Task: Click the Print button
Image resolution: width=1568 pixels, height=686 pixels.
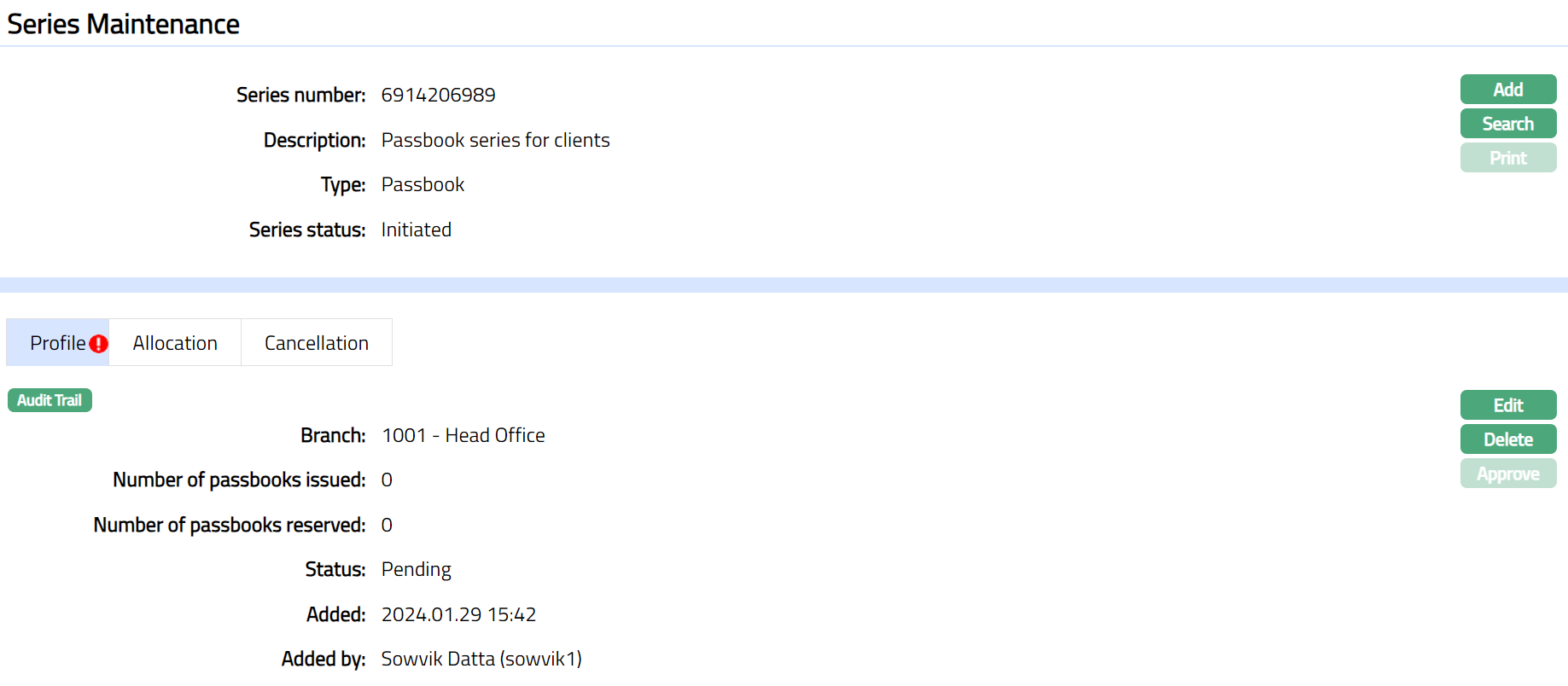Action: coord(1507,158)
